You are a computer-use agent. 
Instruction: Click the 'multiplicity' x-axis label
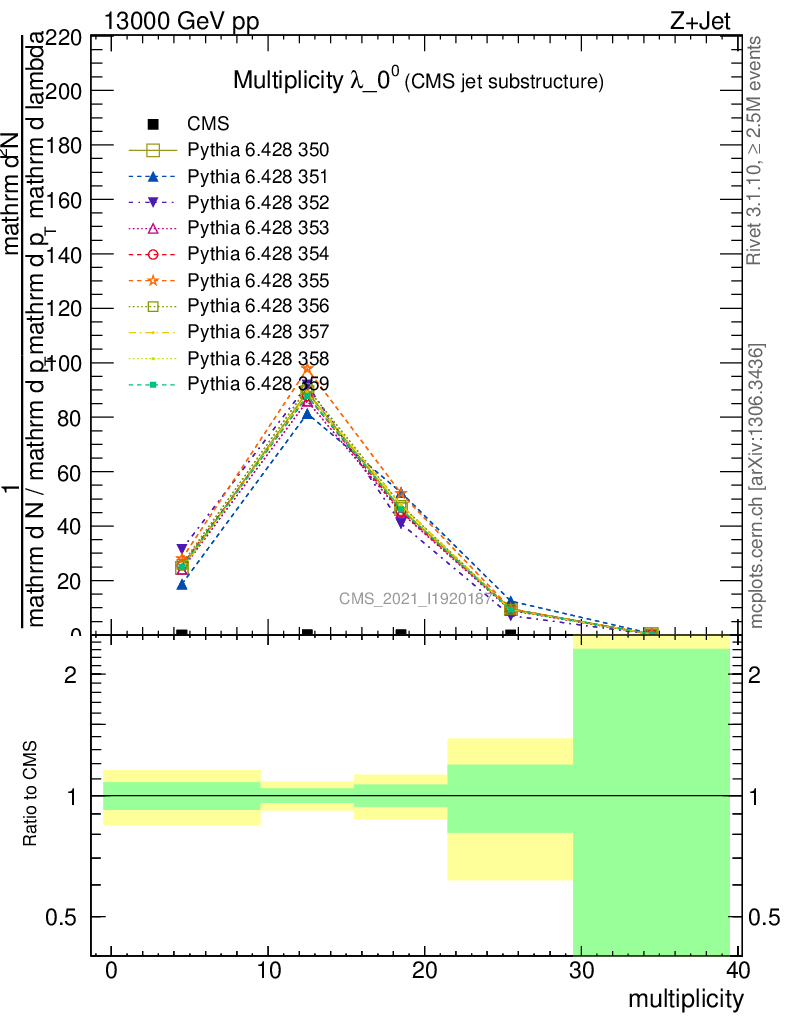click(685, 999)
